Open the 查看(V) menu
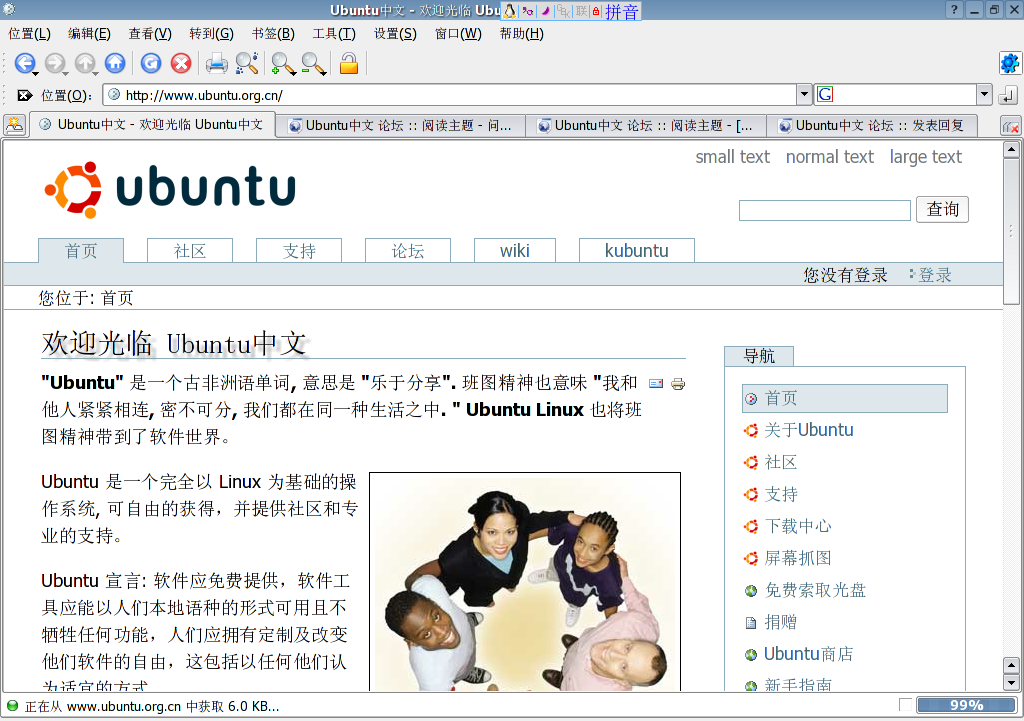This screenshot has height=721, width=1024. coord(150,34)
